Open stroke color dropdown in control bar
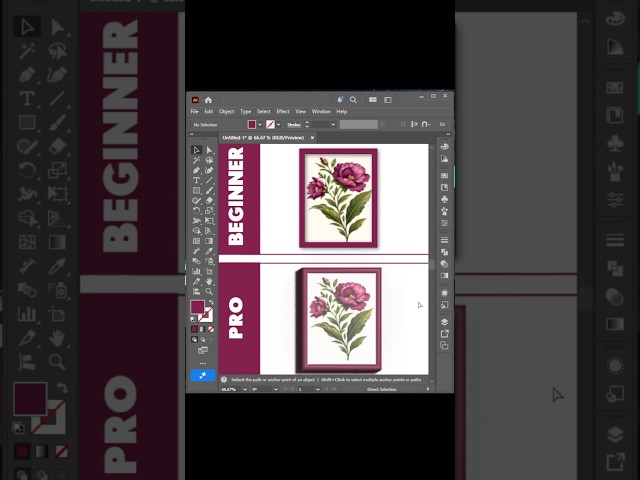This screenshot has height=480, width=640. coord(278,124)
